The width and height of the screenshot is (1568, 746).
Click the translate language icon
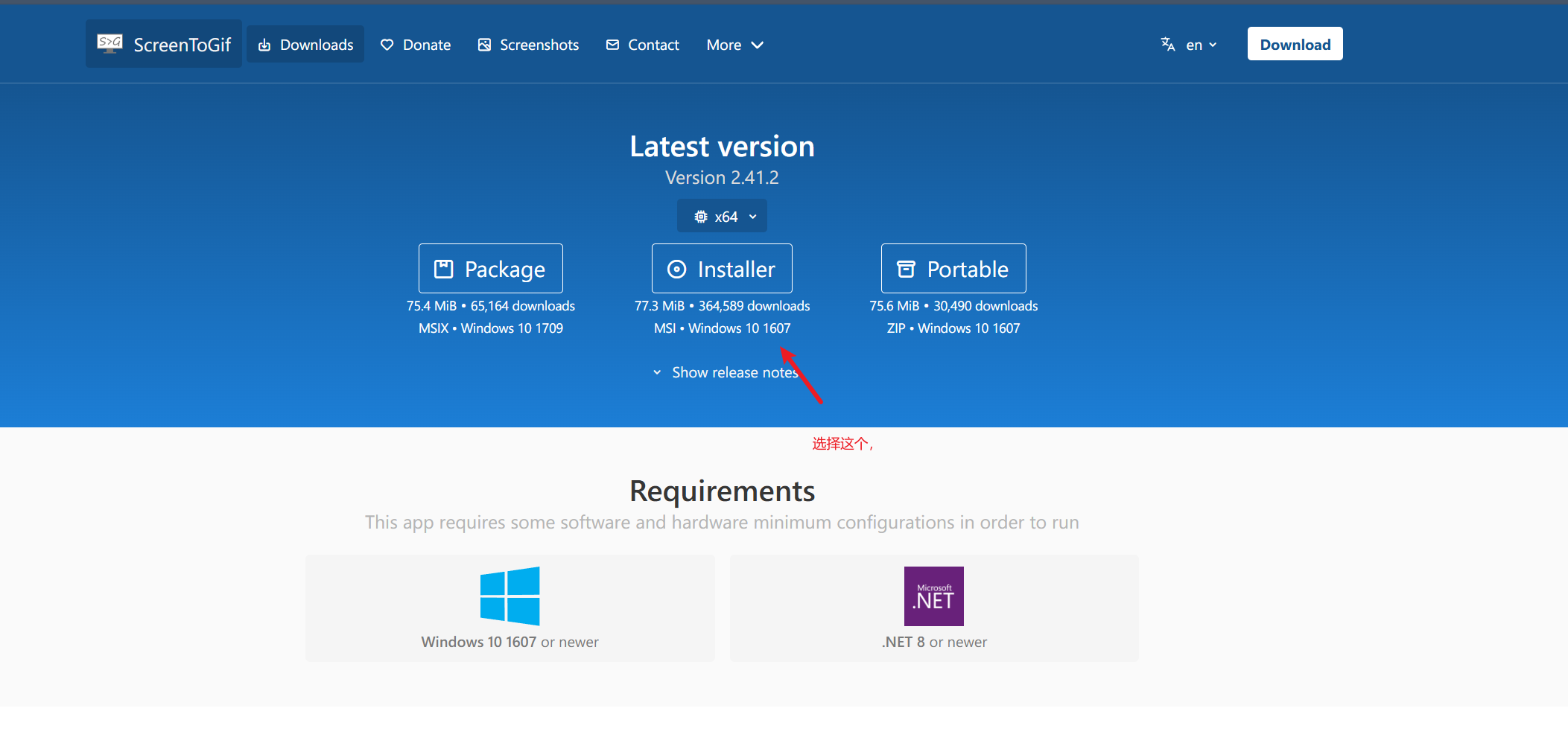coord(1168,45)
